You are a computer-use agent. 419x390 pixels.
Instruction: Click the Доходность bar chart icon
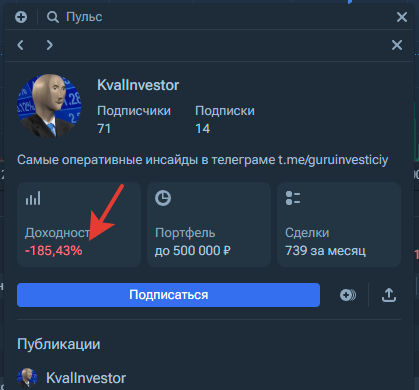33,198
